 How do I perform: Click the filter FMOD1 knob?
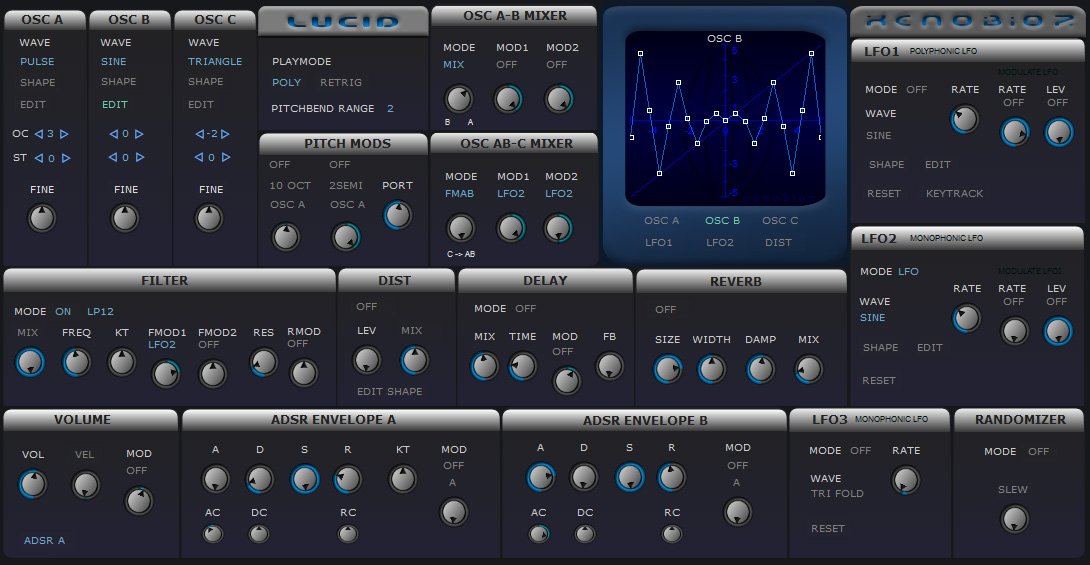pyautogui.click(x=165, y=374)
